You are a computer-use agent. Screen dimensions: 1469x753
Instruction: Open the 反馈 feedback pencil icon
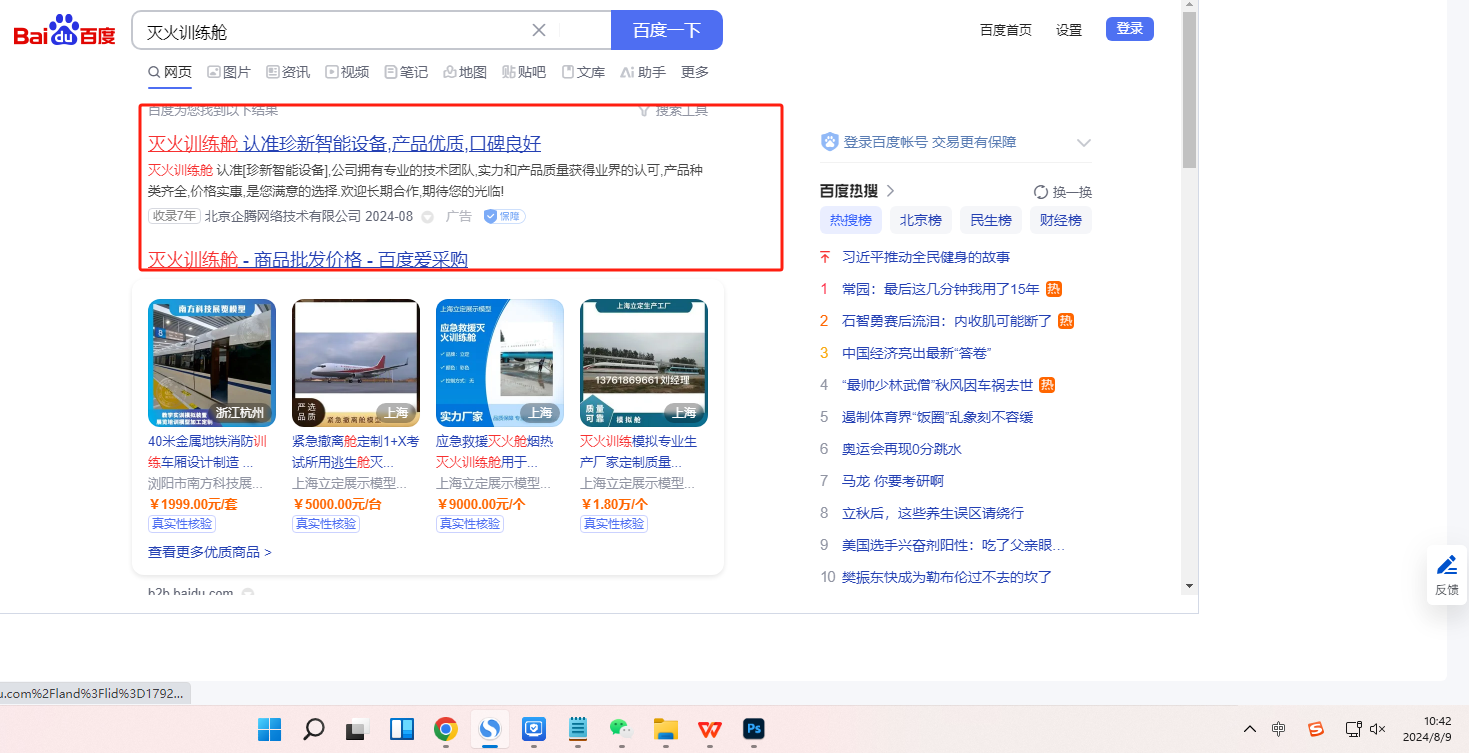click(1446, 565)
